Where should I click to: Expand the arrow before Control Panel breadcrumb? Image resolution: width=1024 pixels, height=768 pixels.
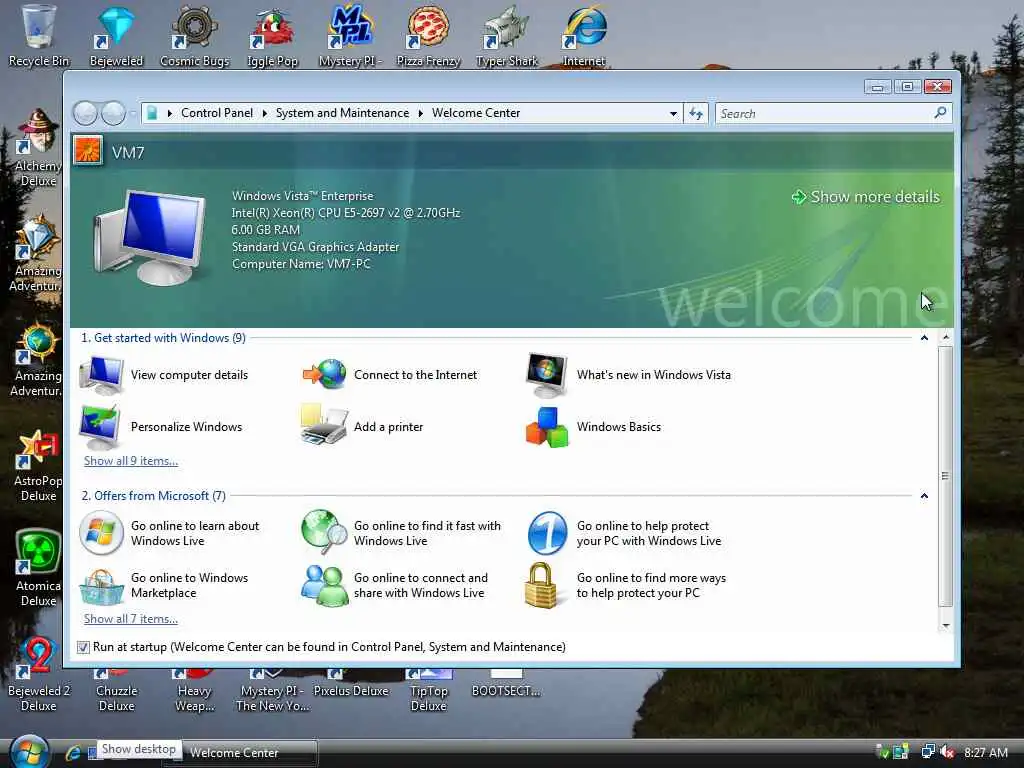pos(170,114)
